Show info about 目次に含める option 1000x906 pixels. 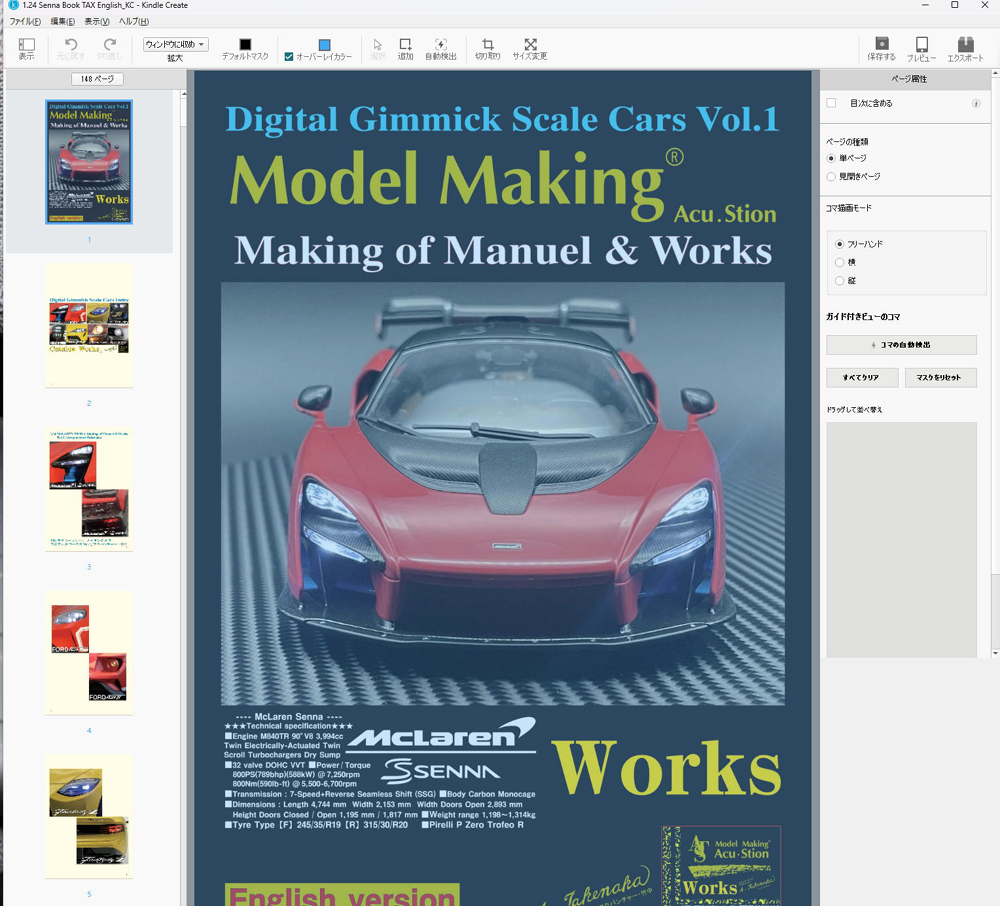pos(976,103)
